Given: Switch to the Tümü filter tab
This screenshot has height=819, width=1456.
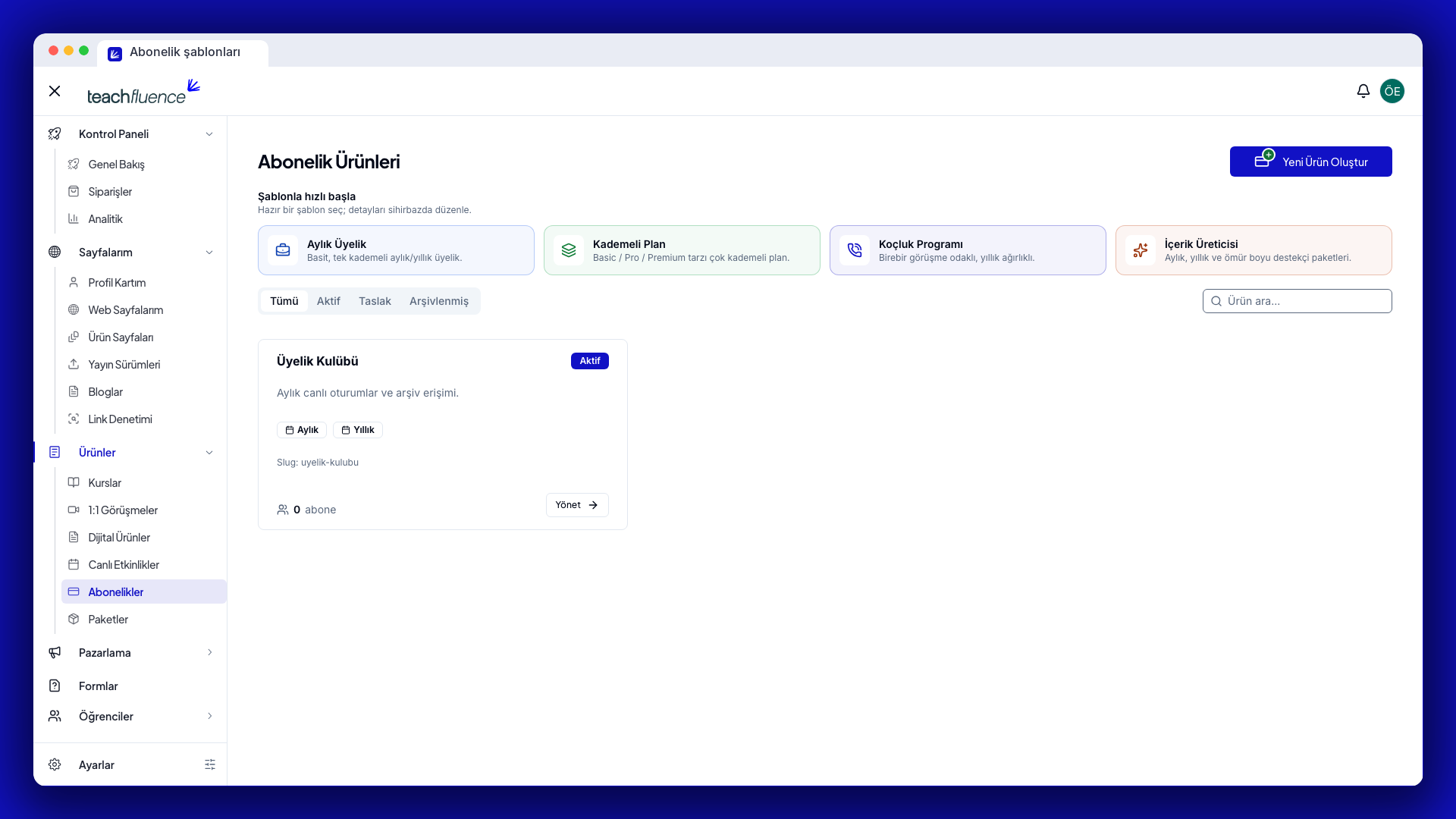Looking at the screenshot, I should coord(284,301).
